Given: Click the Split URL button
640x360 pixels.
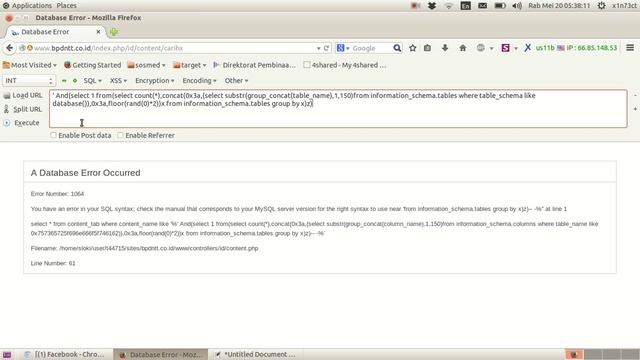Looking at the screenshot, I should pyautogui.click(x=23, y=109).
